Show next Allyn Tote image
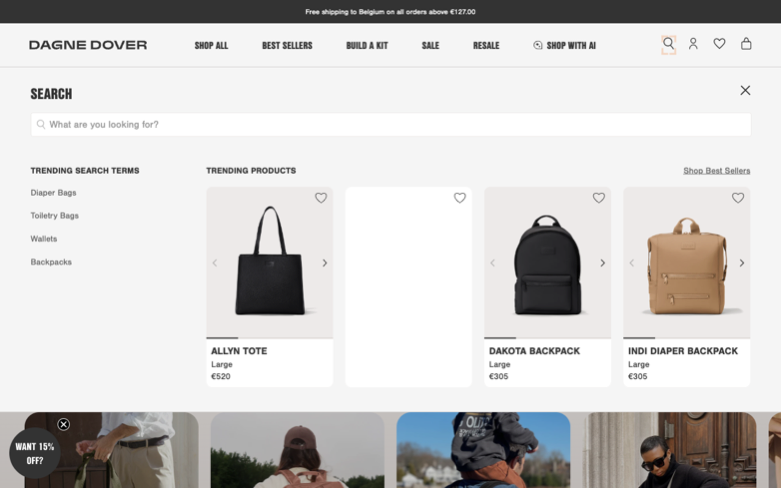781x488 pixels. 325,263
